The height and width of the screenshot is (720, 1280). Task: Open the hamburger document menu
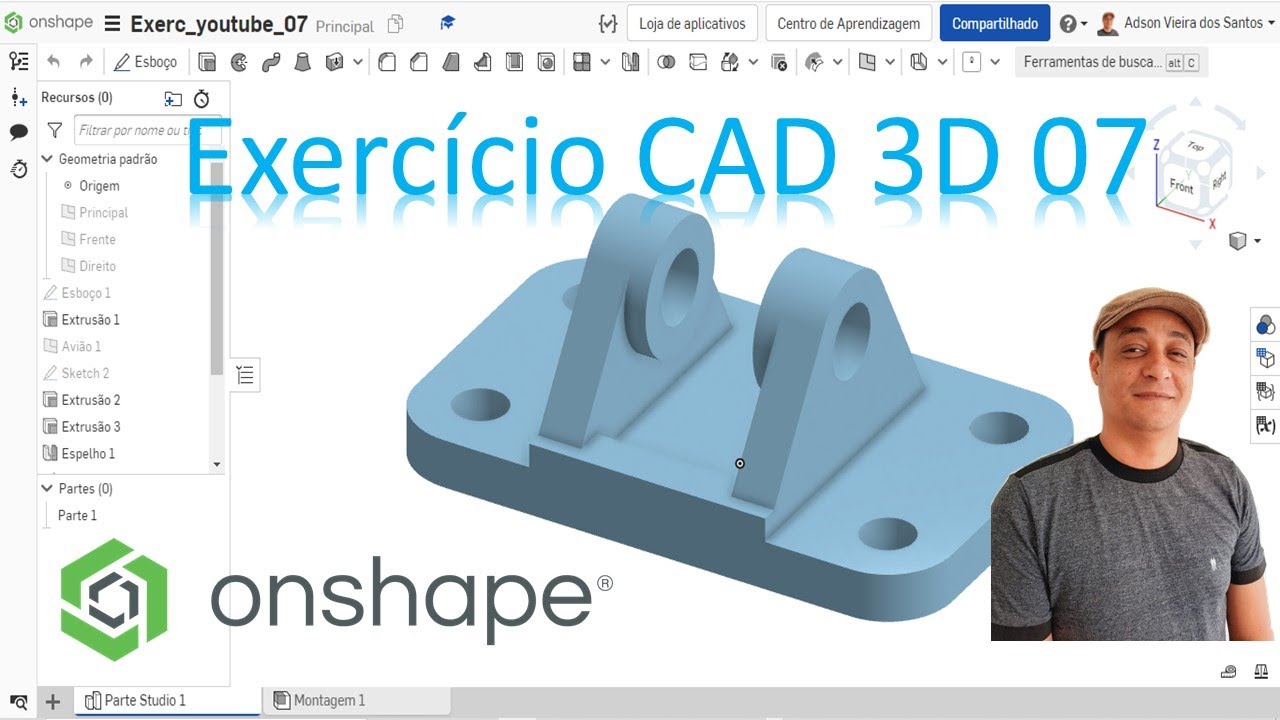click(112, 23)
